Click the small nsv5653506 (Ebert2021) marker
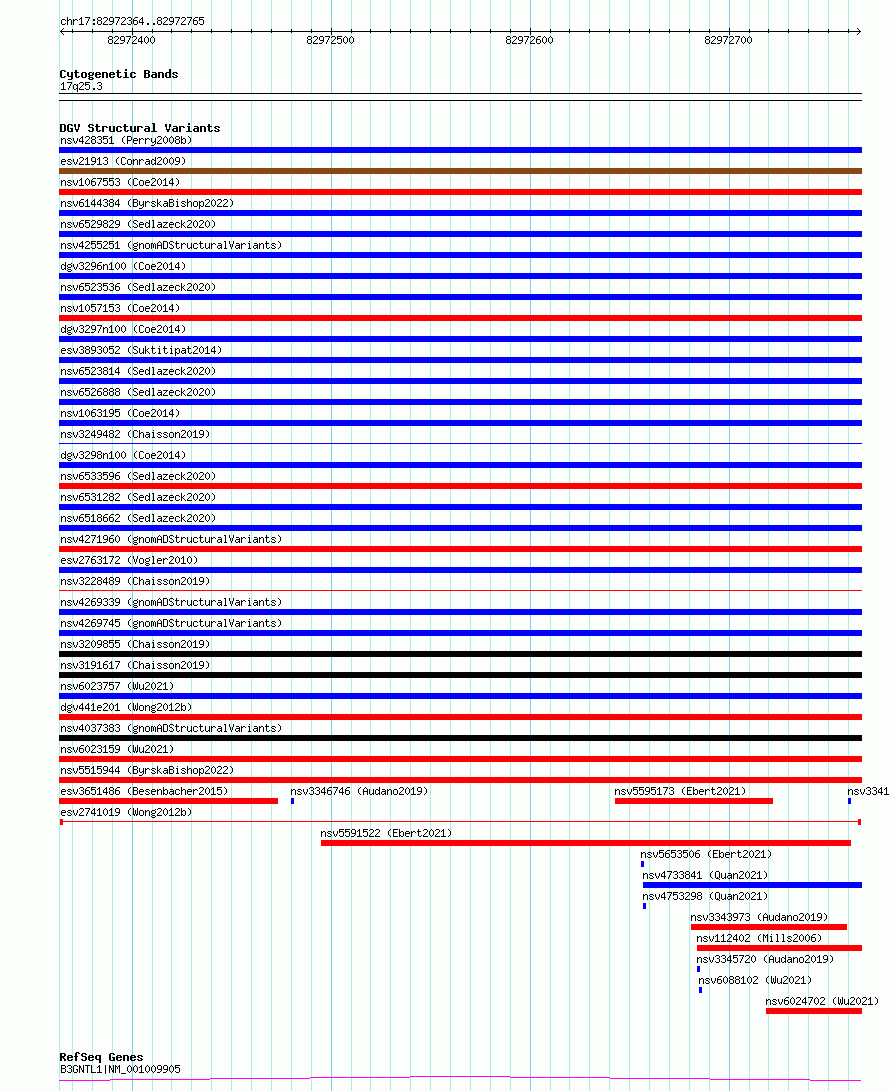This screenshot has width=890, height=1091. pyautogui.click(x=642, y=864)
